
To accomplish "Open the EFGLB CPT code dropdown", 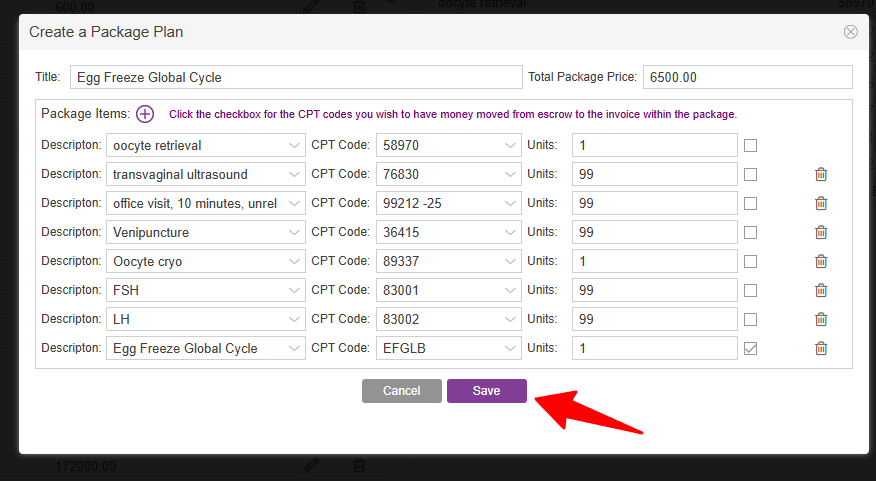I will pyautogui.click(x=511, y=348).
